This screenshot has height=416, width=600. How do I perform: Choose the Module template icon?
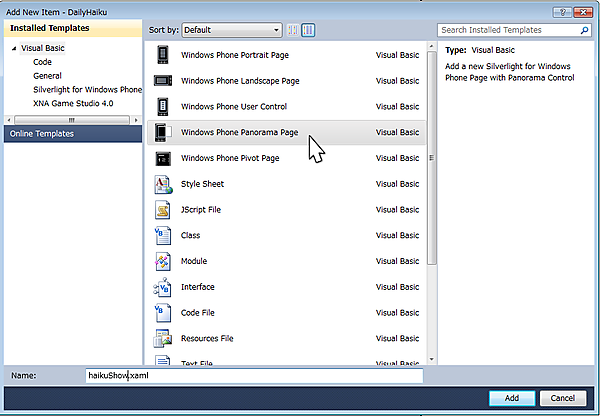tap(164, 261)
